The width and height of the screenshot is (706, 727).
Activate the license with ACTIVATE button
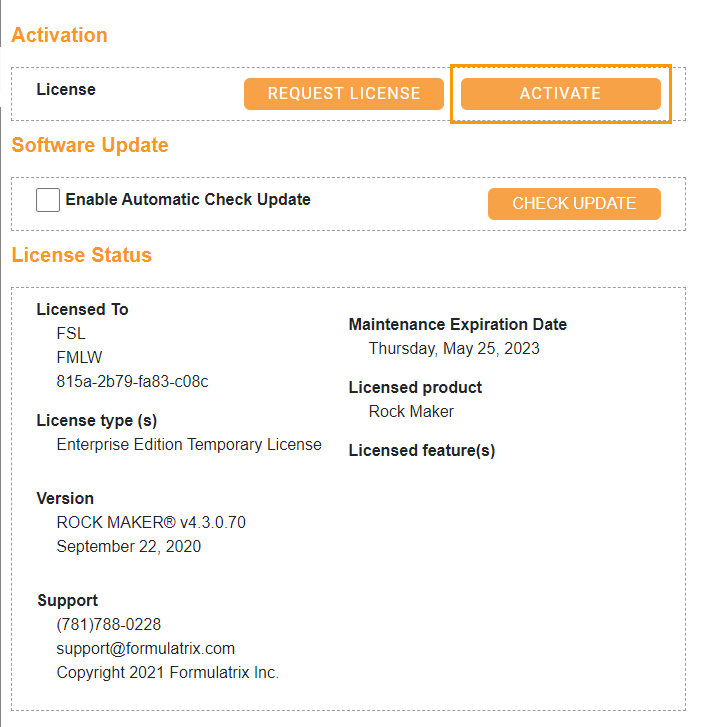pyautogui.click(x=560, y=94)
